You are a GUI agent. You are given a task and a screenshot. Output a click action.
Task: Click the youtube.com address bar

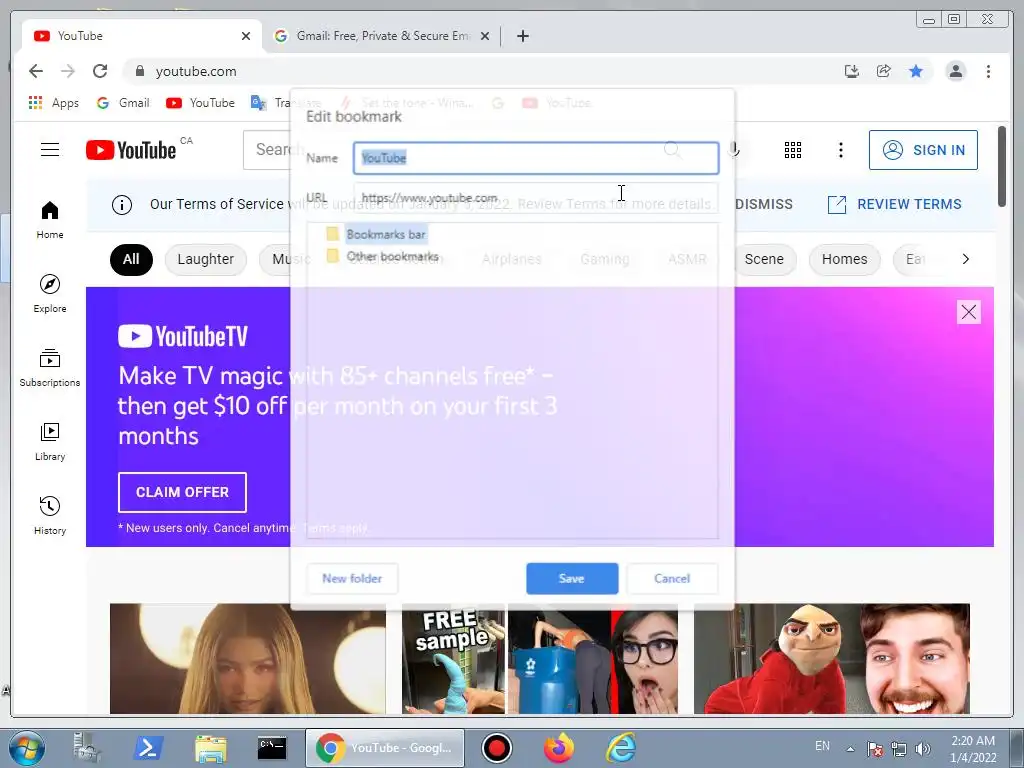pyautogui.click(x=477, y=71)
